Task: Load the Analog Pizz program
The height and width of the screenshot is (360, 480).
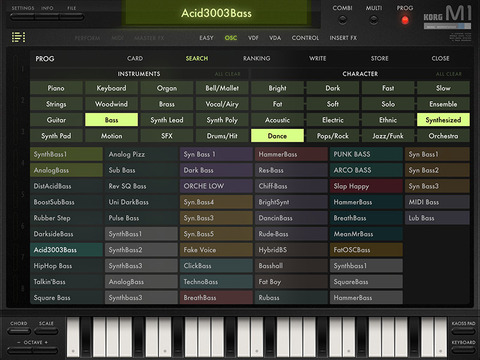Action: [141, 154]
